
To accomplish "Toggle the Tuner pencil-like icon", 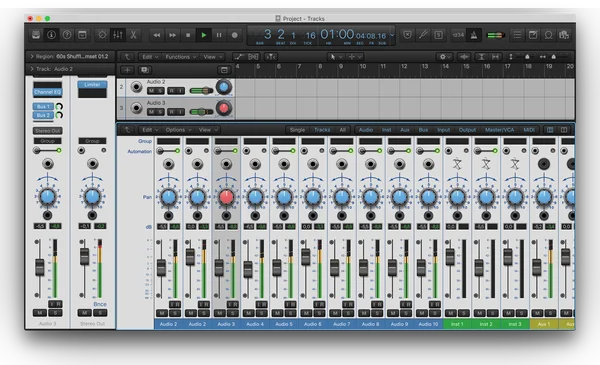I will coord(423,35).
